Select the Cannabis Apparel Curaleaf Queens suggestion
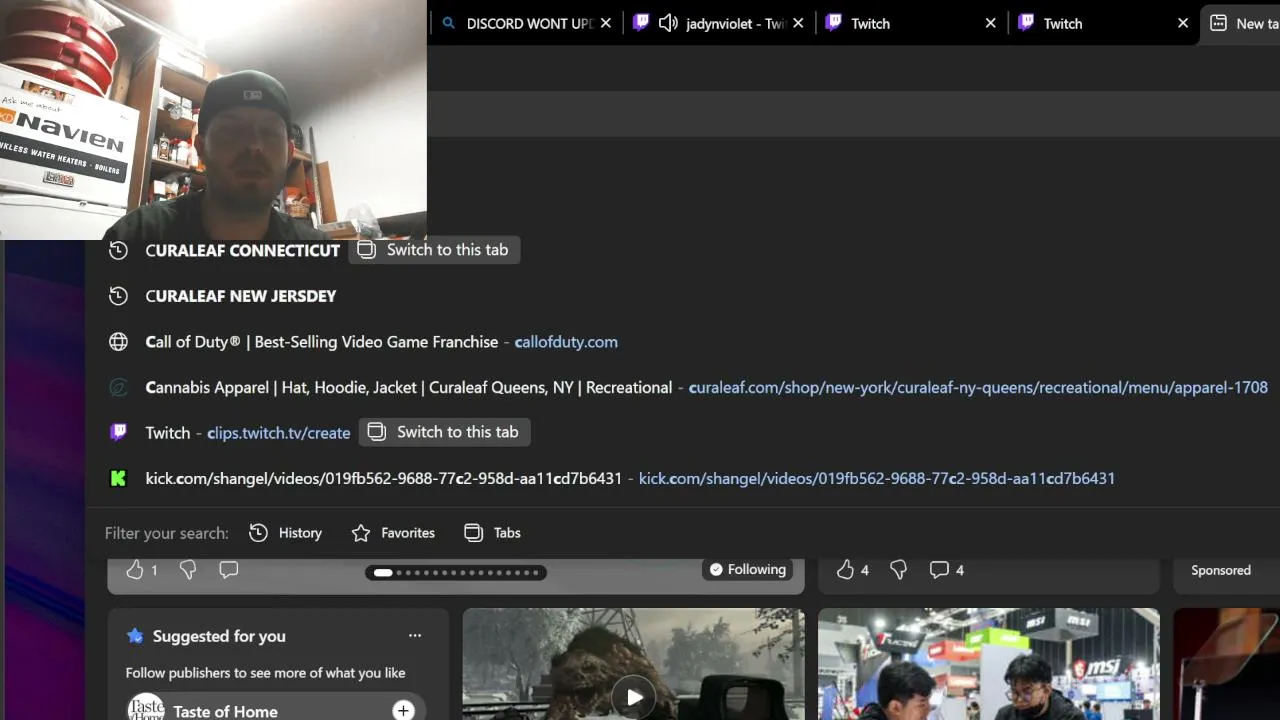 (408, 388)
